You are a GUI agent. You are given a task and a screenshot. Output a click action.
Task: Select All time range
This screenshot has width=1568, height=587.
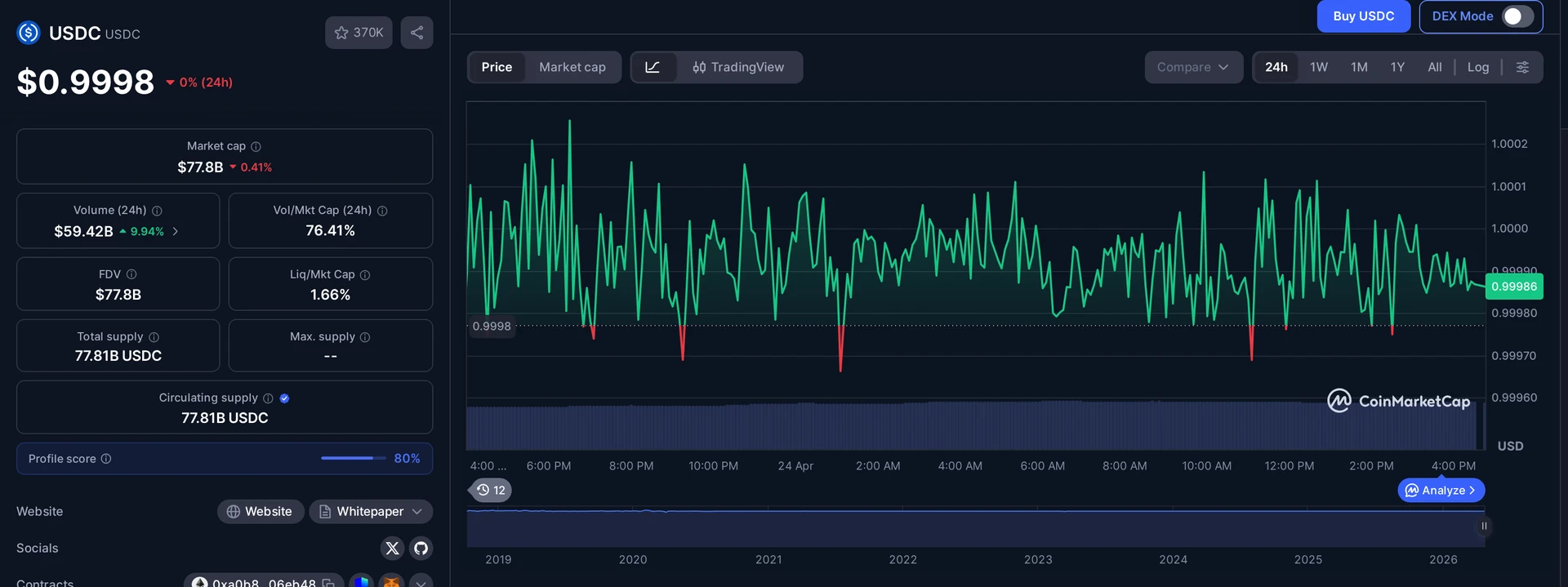[1434, 67]
